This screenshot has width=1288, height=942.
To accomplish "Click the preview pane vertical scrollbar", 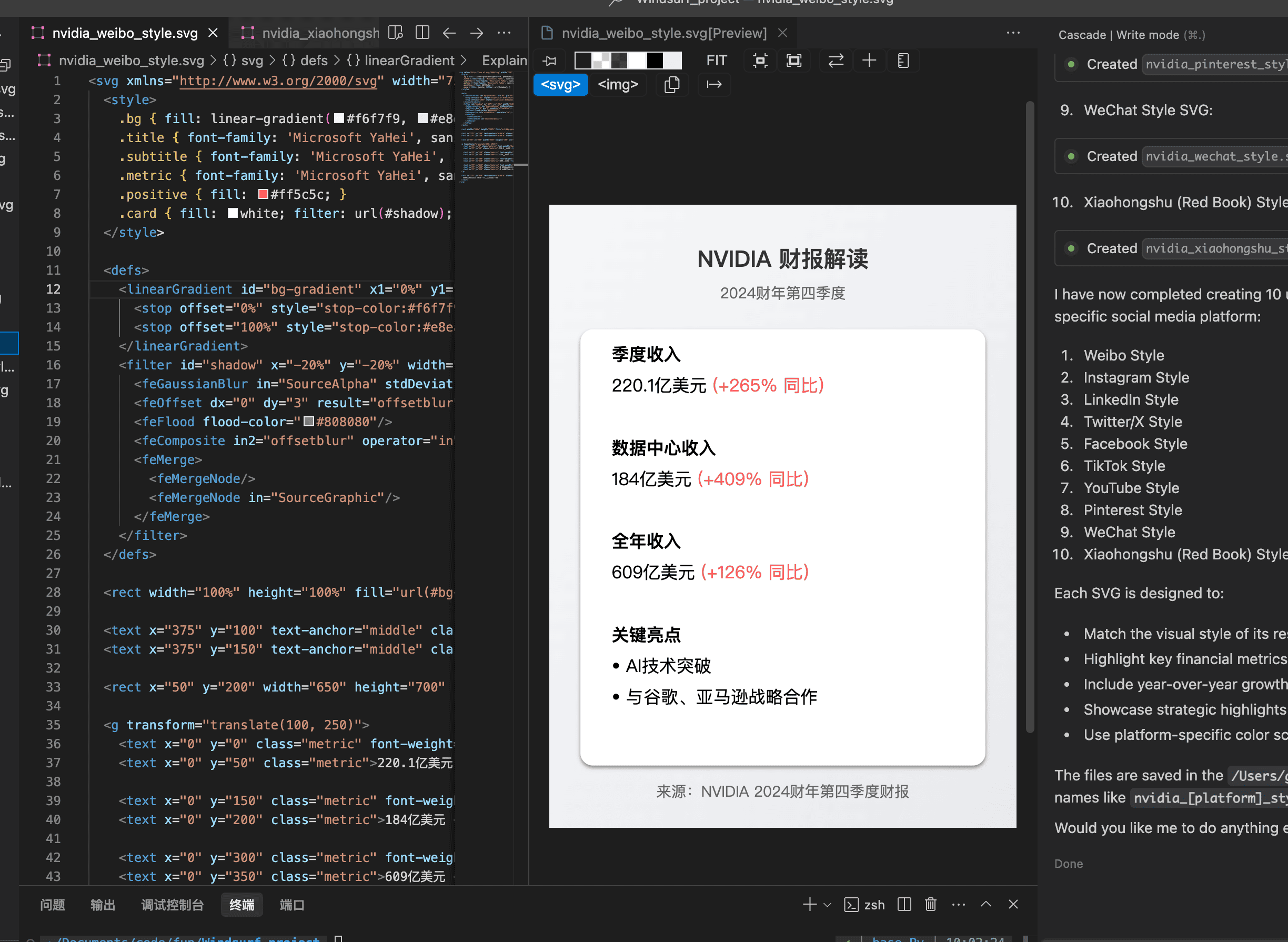I will (x=1030, y=416).
